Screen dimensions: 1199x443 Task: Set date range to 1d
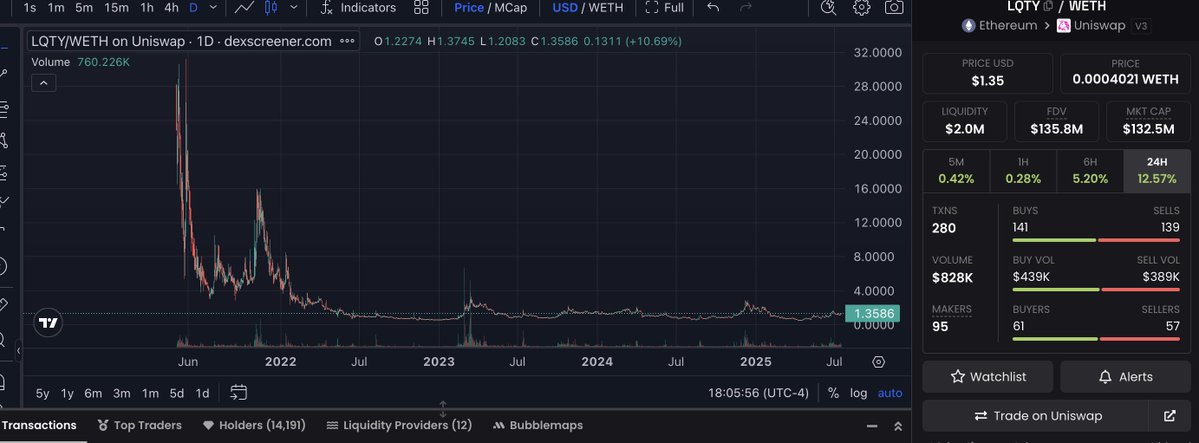click(x=202, y=393)
